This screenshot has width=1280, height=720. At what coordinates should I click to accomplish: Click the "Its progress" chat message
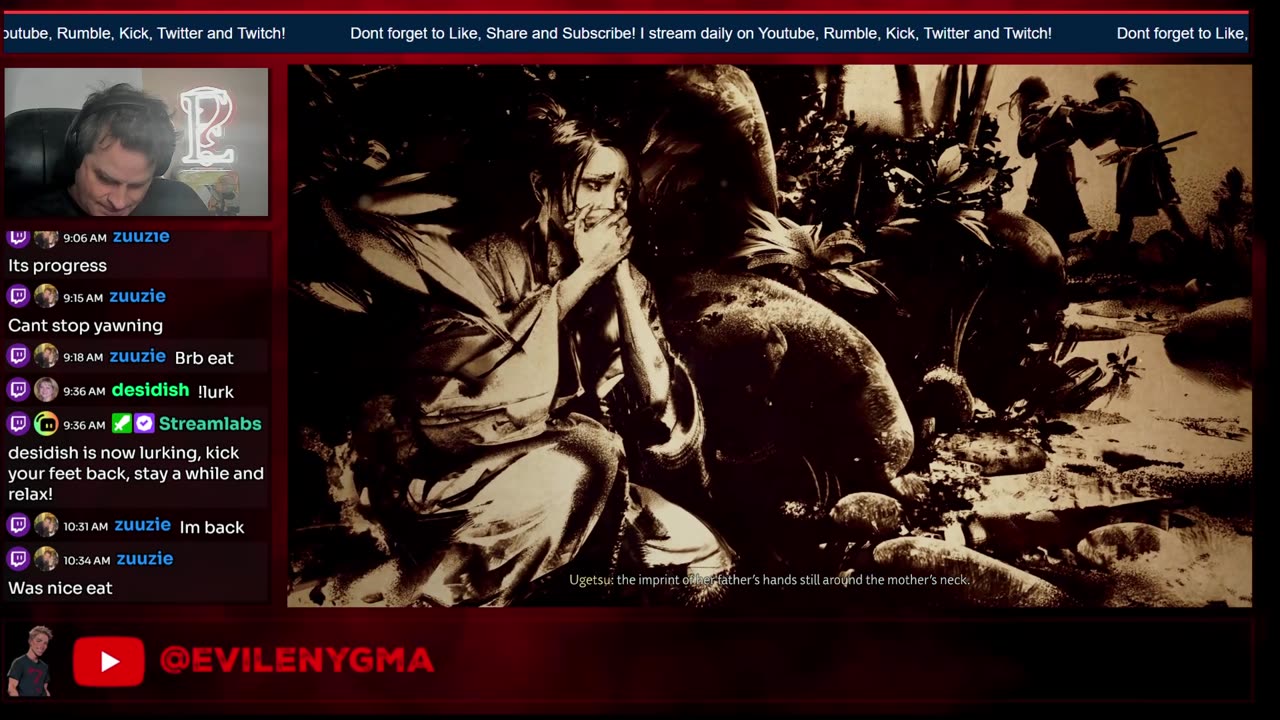pyautogui.click(x=57, y=266)
